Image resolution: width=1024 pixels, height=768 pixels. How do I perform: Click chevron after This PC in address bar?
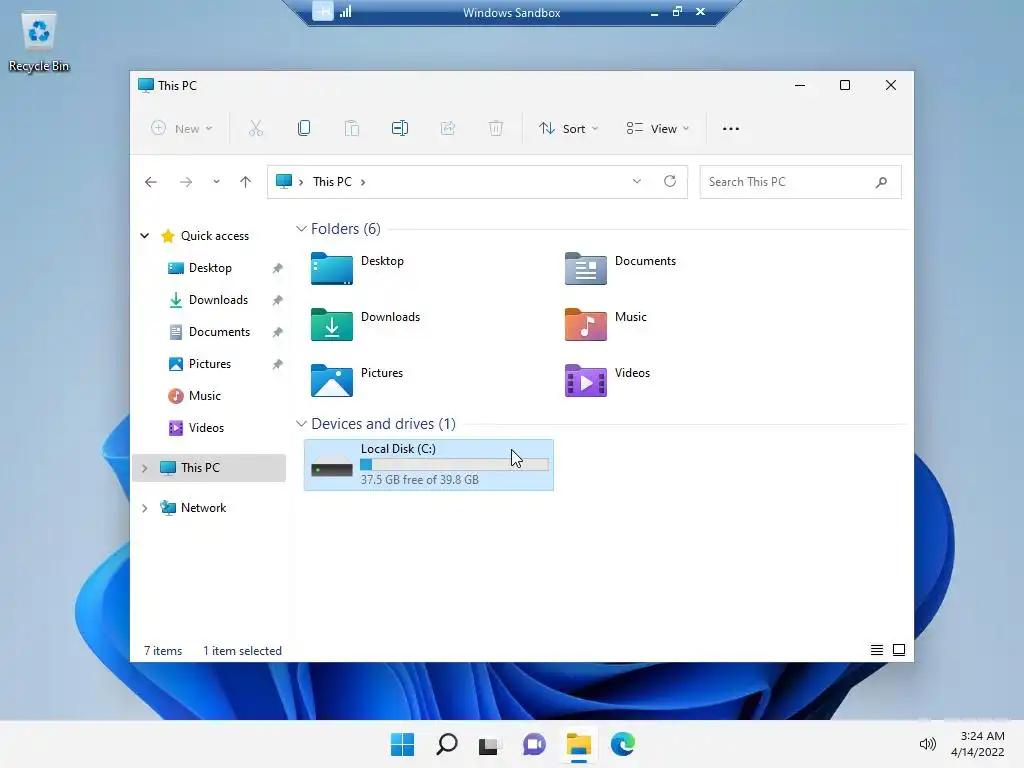click(363, 182)
